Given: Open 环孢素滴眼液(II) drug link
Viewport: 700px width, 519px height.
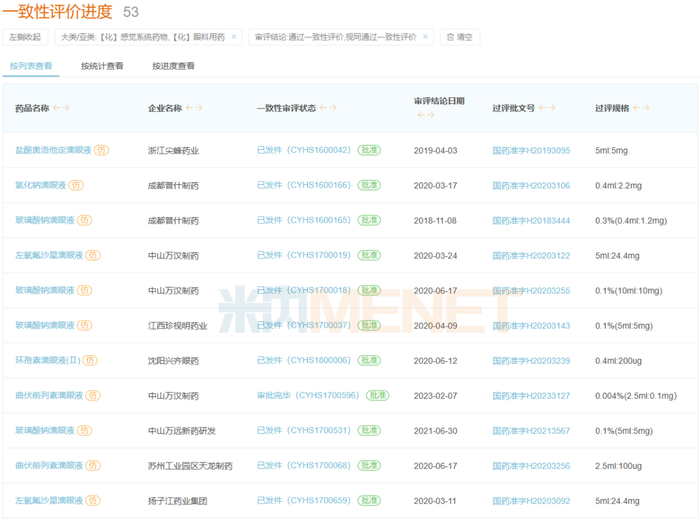Looking at the screenshot, I should (x=55, y=360).
